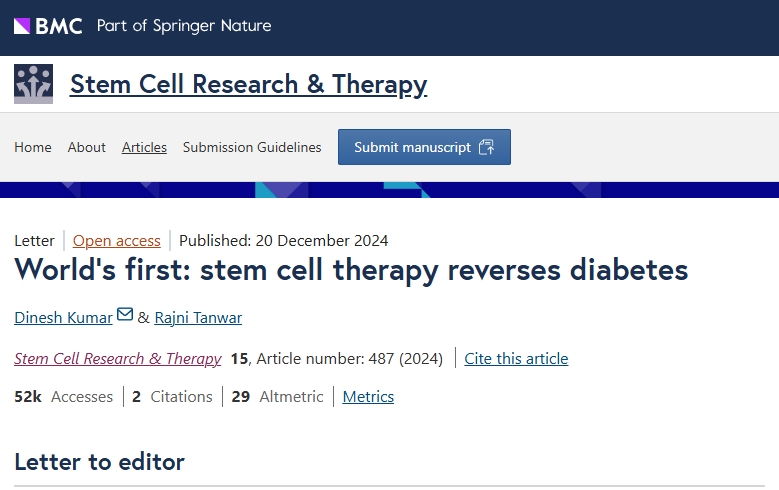Image resolution: width=779 pixels, height=490 pixels.
Task: Click the article title heading
Action: pyautogui.click(x=351, y=270)
